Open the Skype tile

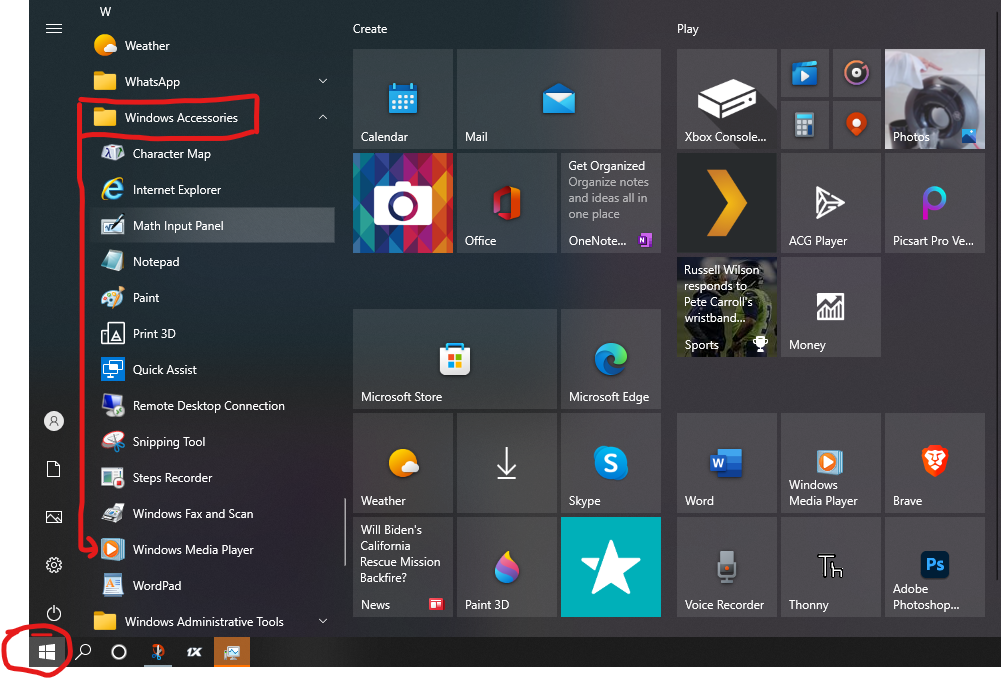coord(611,463)
